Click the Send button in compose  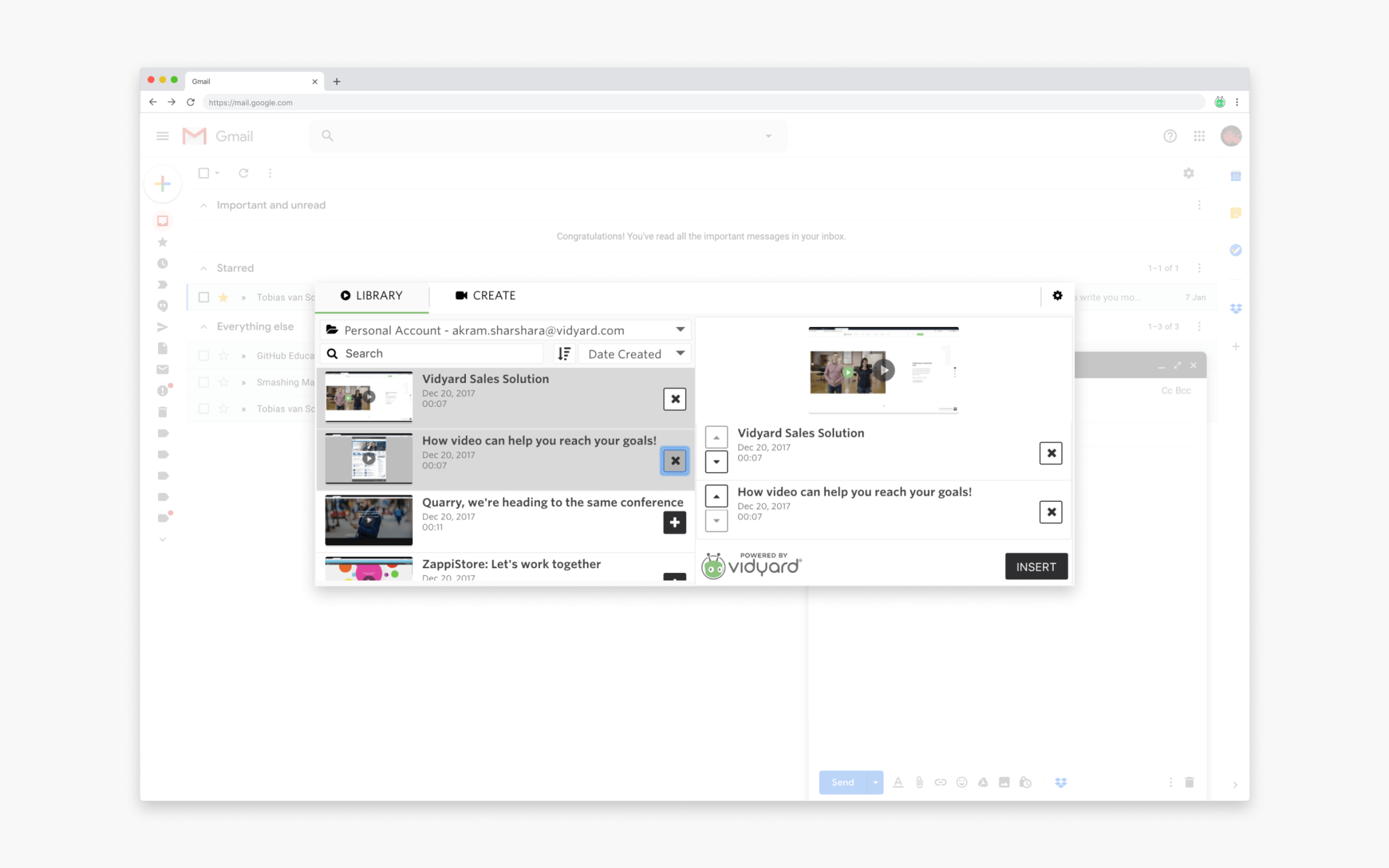842,783
